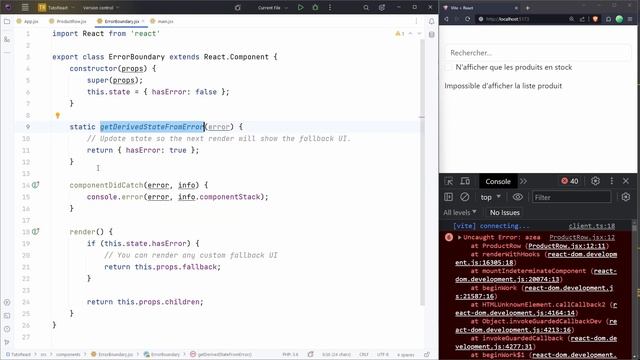Open the All levels log filter dropdown
Screen dimensions: 640x360
coord(460,212)
